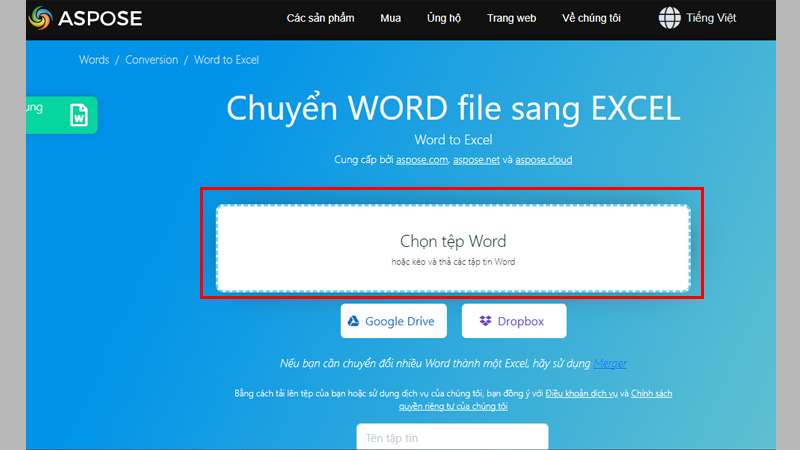This screenshot has height=450, width=800.
Task: Click the globe language icon
Action: [669, 18]
